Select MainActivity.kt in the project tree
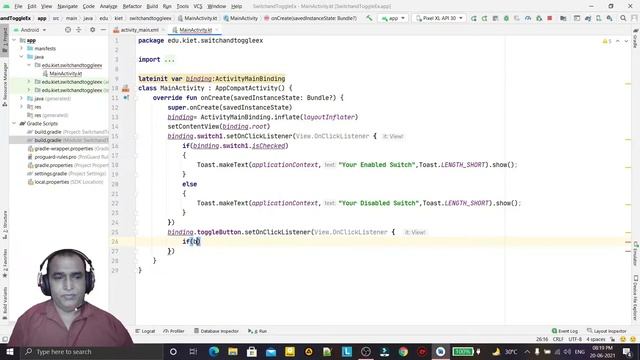The image size is (640, 360). click(65, 74)
